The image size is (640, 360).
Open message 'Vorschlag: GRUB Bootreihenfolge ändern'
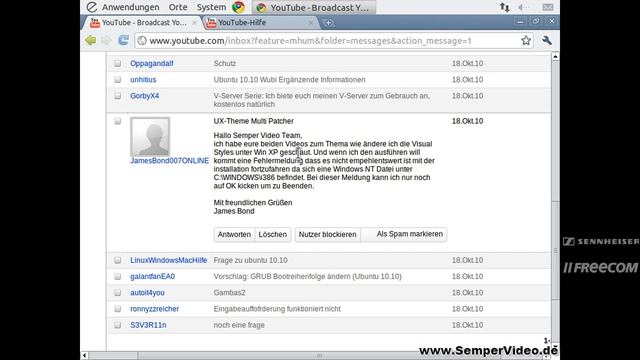pyautogui.click(x=307, y=277)
